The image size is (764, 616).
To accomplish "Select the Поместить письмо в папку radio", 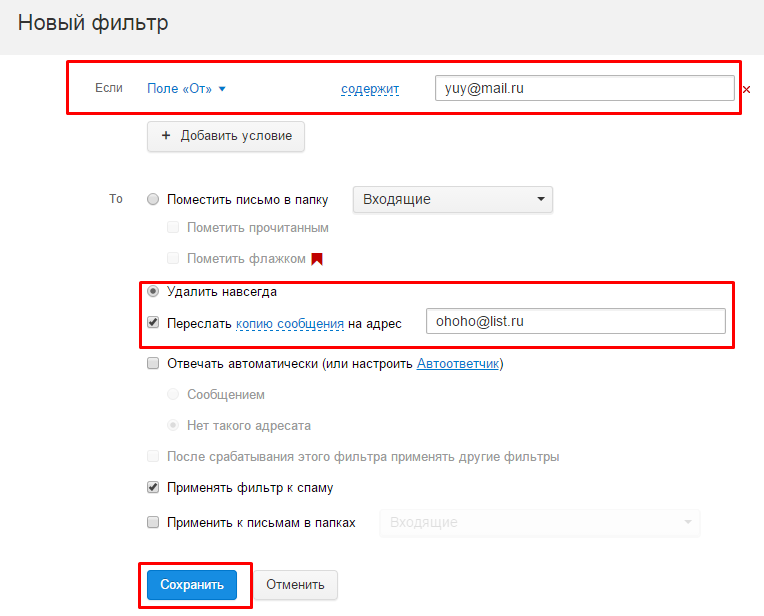I will (153, 199).
